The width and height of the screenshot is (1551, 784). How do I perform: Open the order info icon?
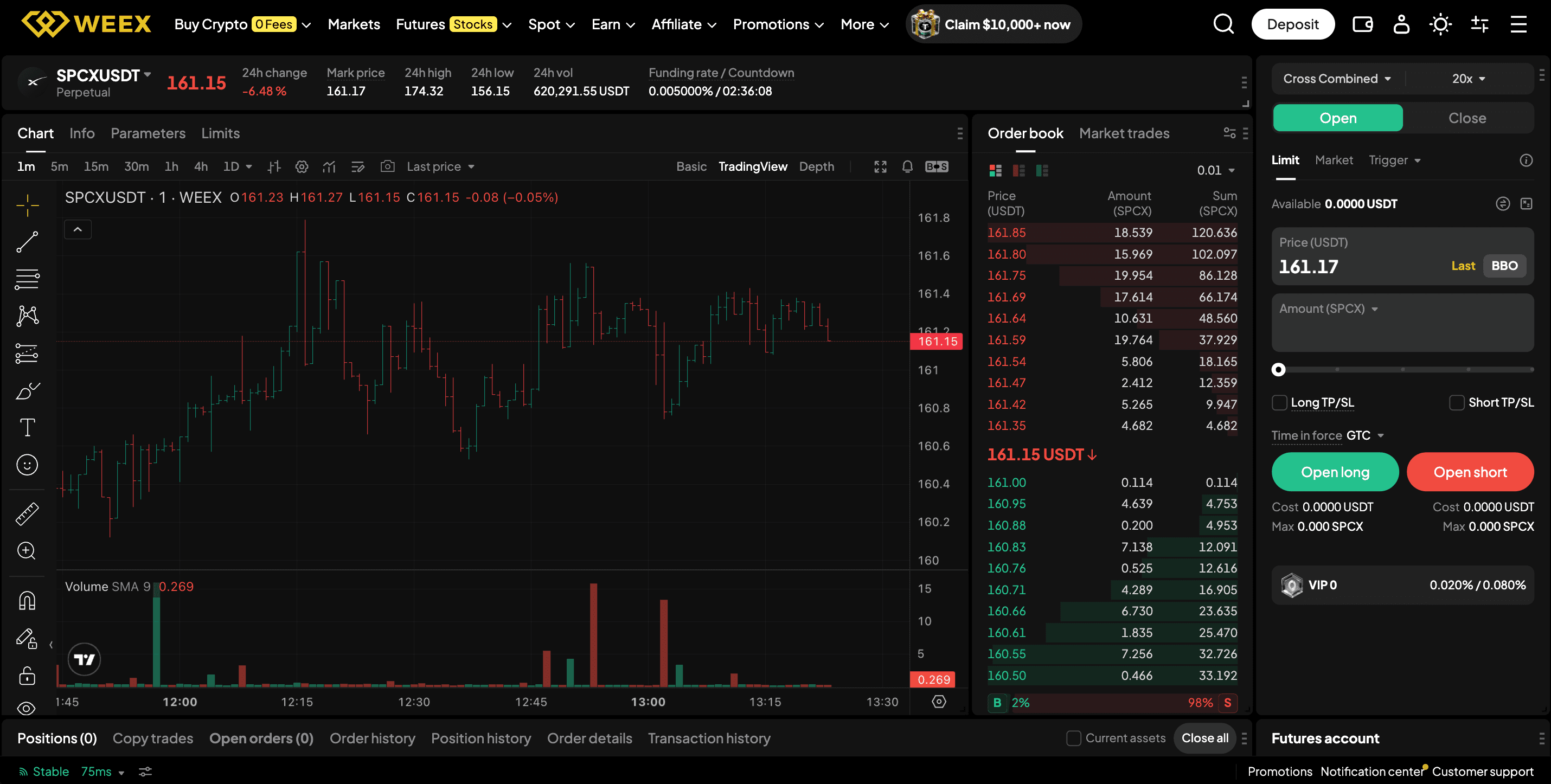(1526, 160)
